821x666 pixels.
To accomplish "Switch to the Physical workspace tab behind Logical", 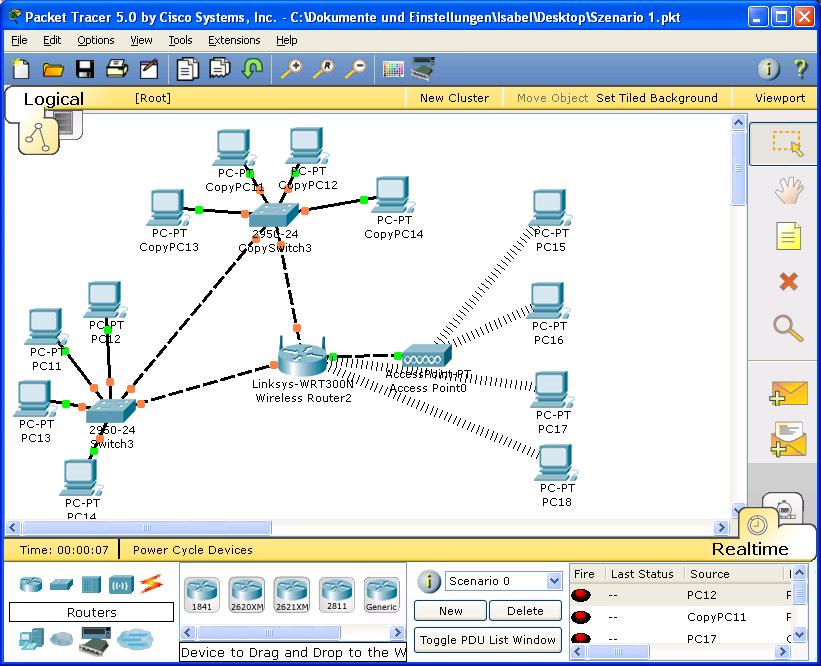I will (x=71, y=124).
